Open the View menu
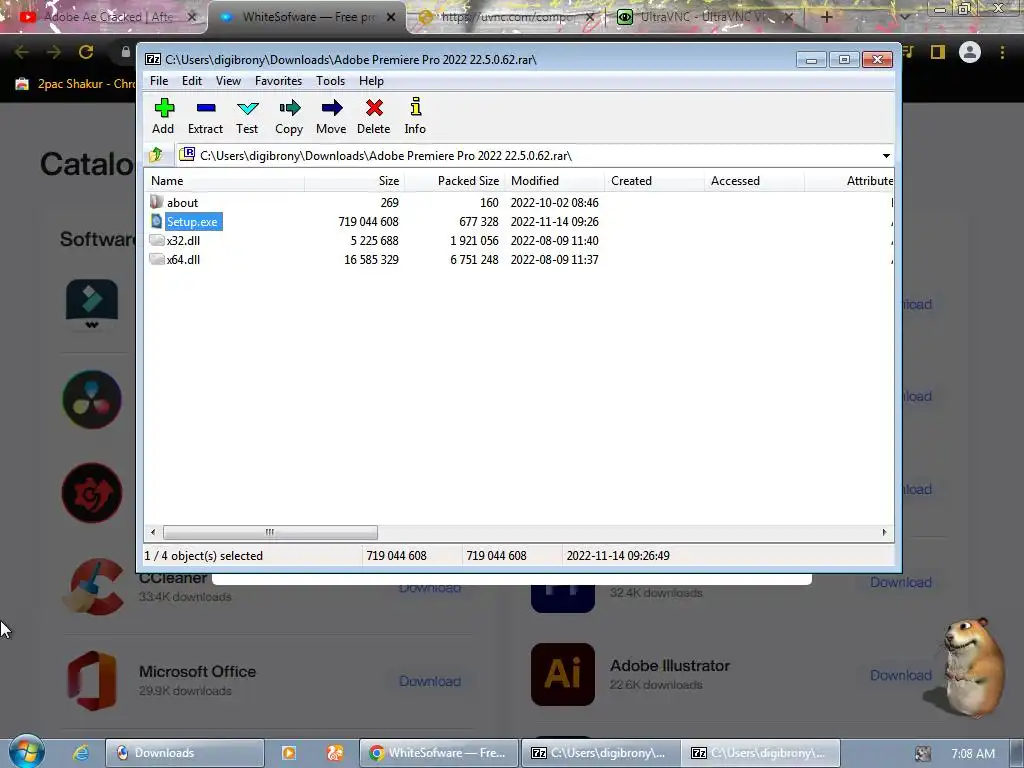The height and width of the screenshot is (768, 1024). click(228, 80)
